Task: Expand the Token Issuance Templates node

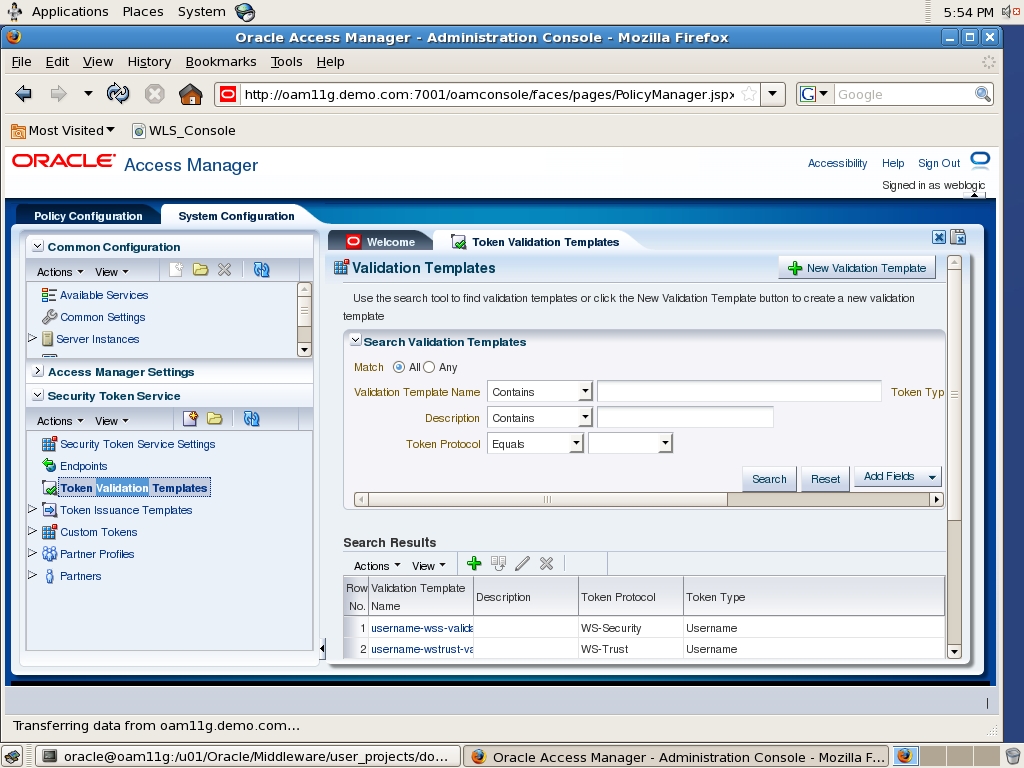Action: [32, 509]
